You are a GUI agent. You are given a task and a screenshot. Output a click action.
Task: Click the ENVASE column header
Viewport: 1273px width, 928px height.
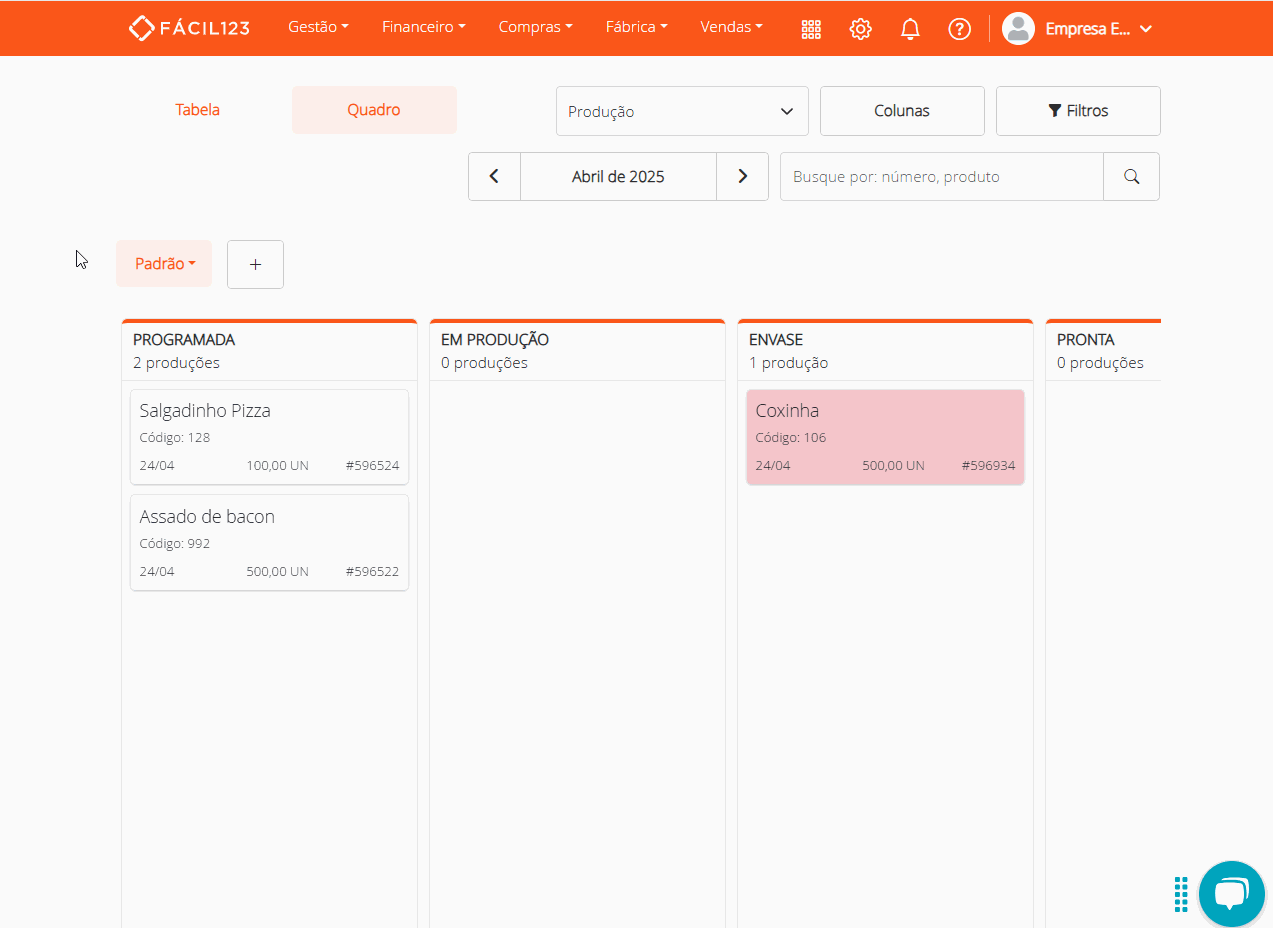tap(776, 340)
